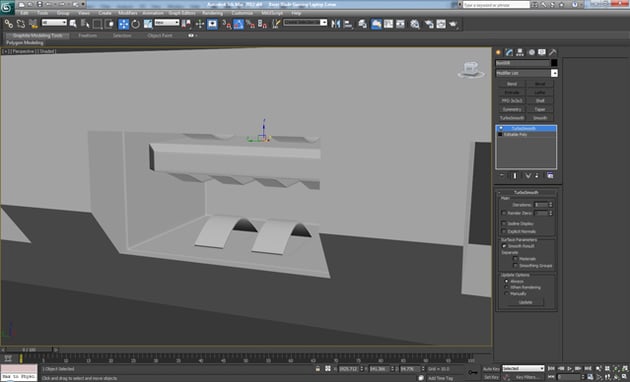Activate the Select and Move tool

[x=123, y=24]
